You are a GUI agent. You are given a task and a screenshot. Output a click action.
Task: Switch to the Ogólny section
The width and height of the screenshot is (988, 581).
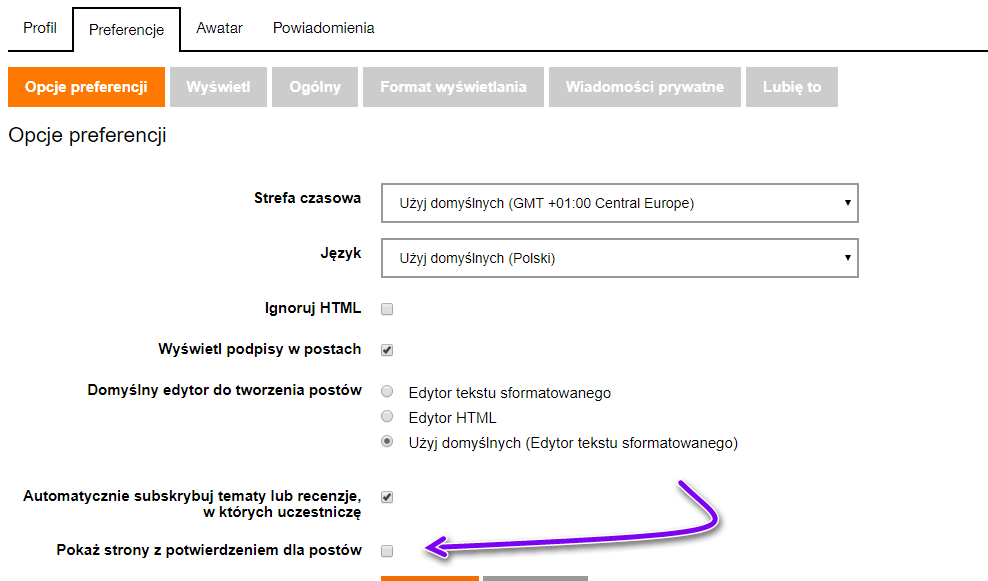315,87
